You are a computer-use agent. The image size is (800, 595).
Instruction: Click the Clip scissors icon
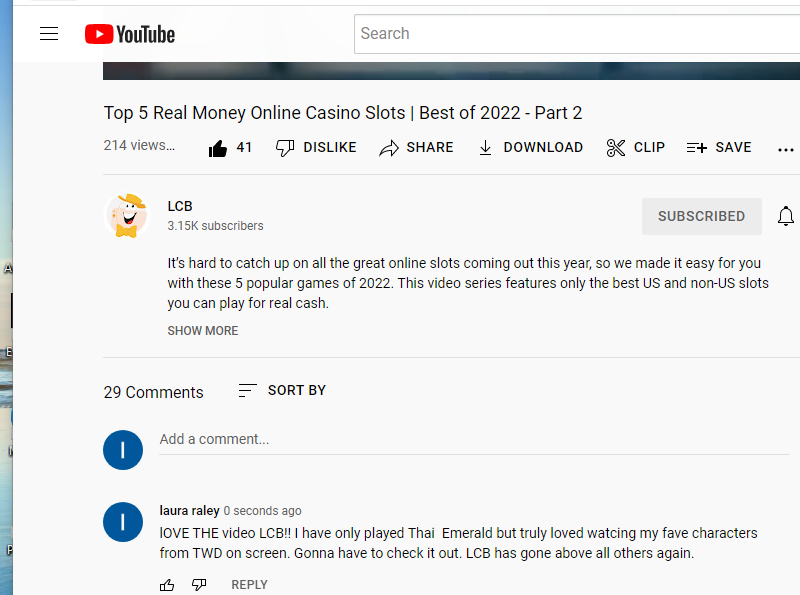pos(615,148)
